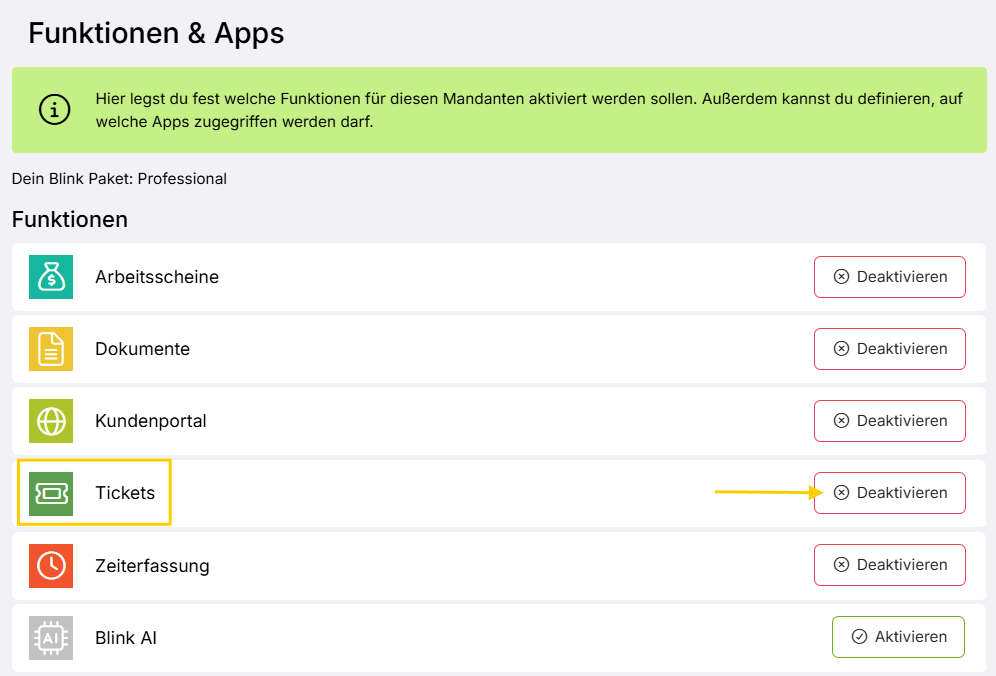Click the Blink AI label
This screenshot has width=996, height=676.
[x=126, y=637]
